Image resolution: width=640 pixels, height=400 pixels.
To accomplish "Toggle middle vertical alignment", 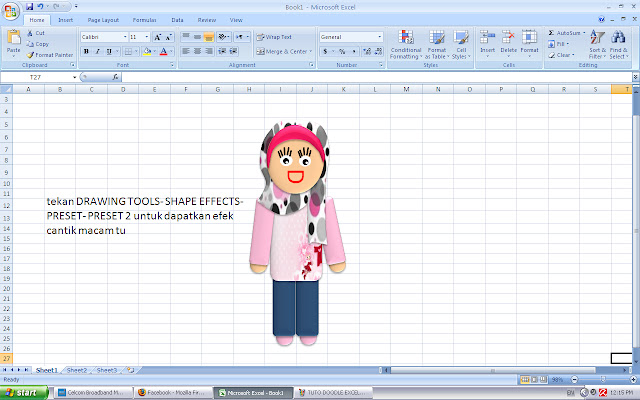I will click(197, 37).
